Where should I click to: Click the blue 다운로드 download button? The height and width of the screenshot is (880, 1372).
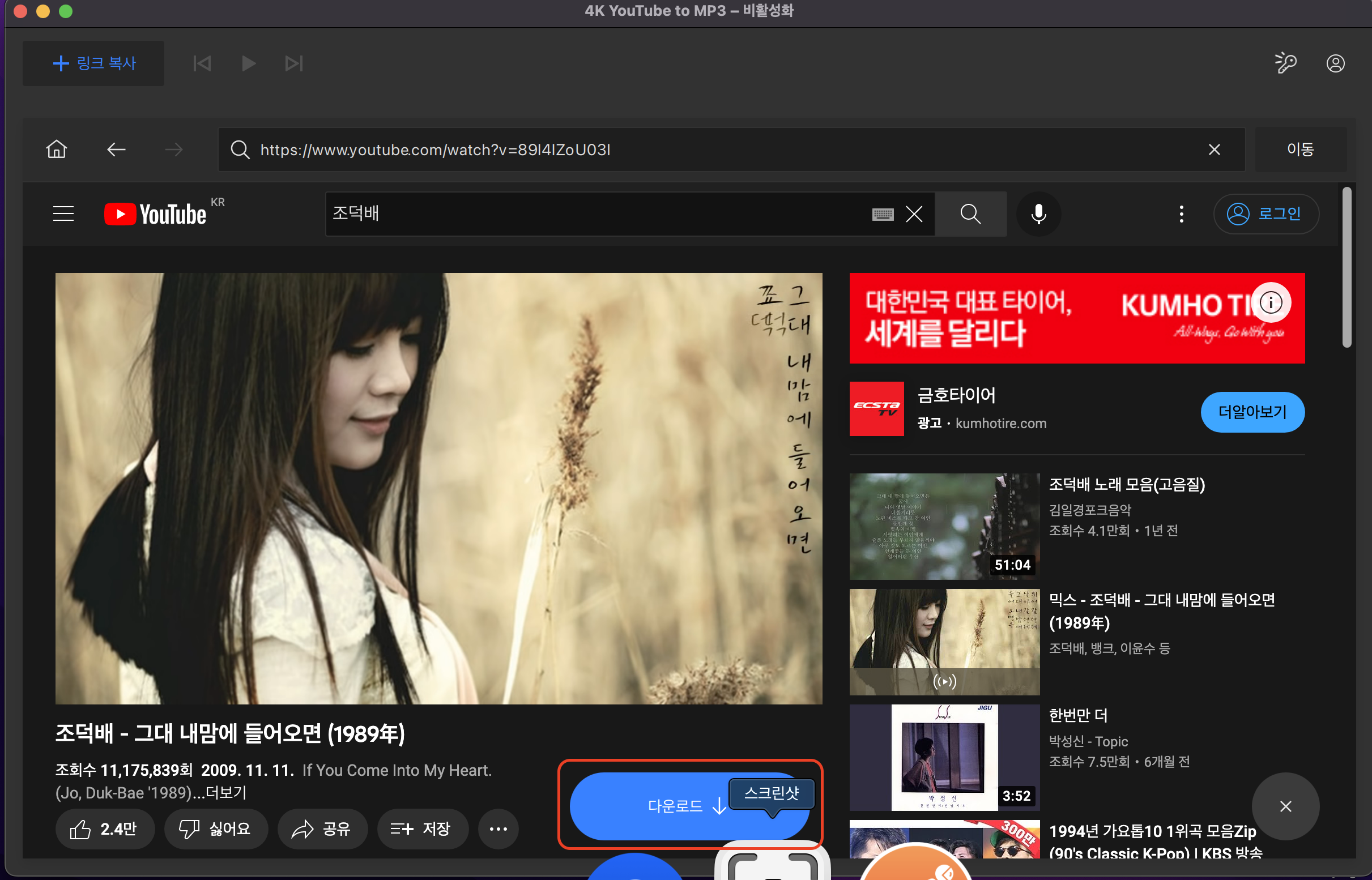coord(689,806)
